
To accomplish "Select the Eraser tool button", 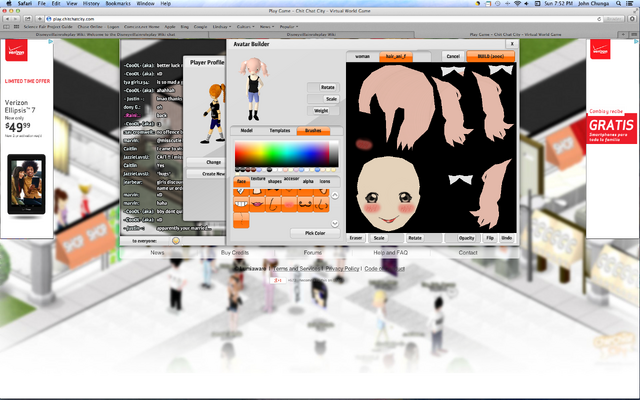I will (356, 238).
